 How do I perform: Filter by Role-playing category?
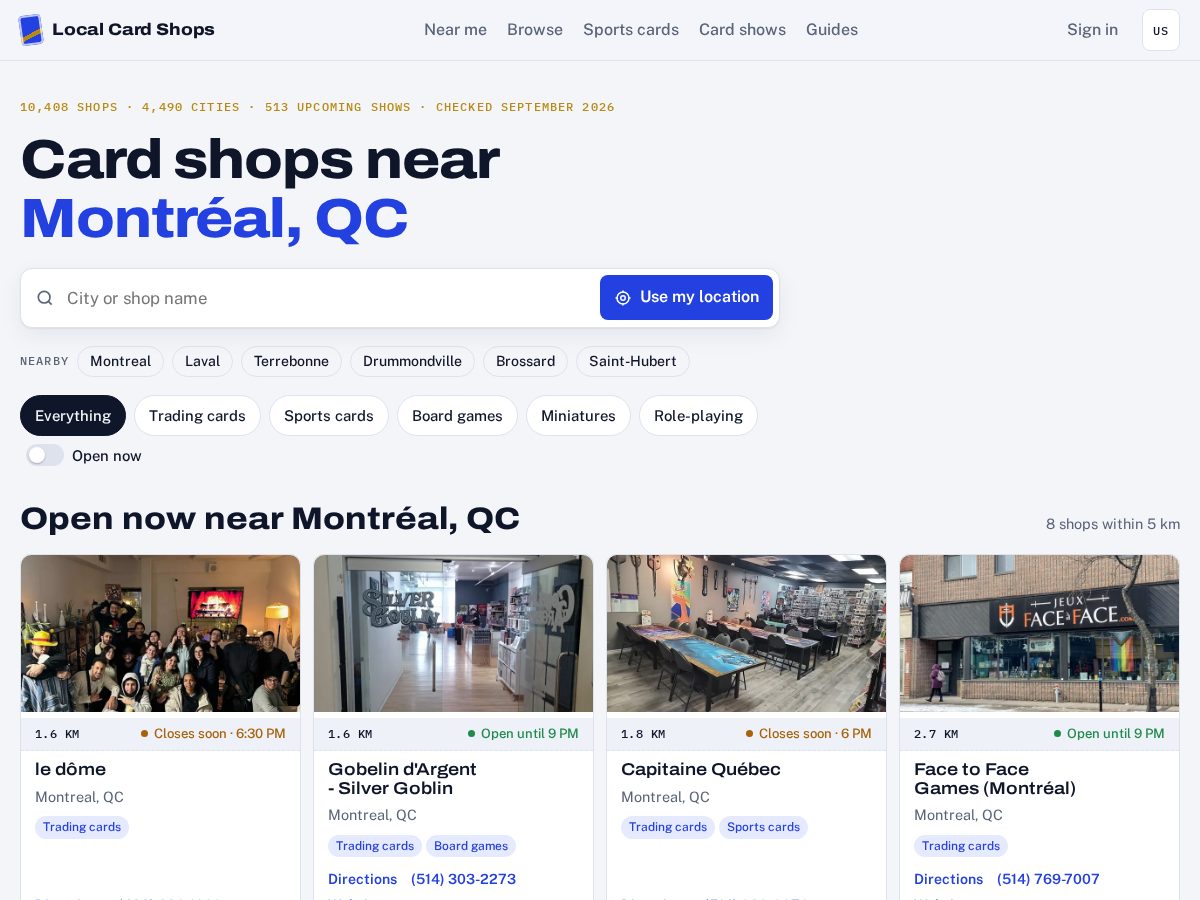698,415
